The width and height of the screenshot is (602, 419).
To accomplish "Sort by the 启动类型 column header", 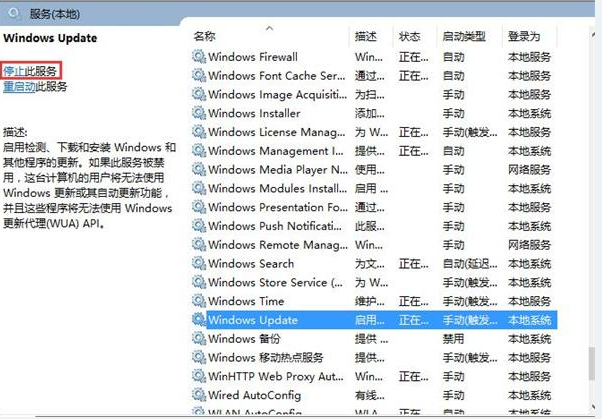I will coord(464,36).
